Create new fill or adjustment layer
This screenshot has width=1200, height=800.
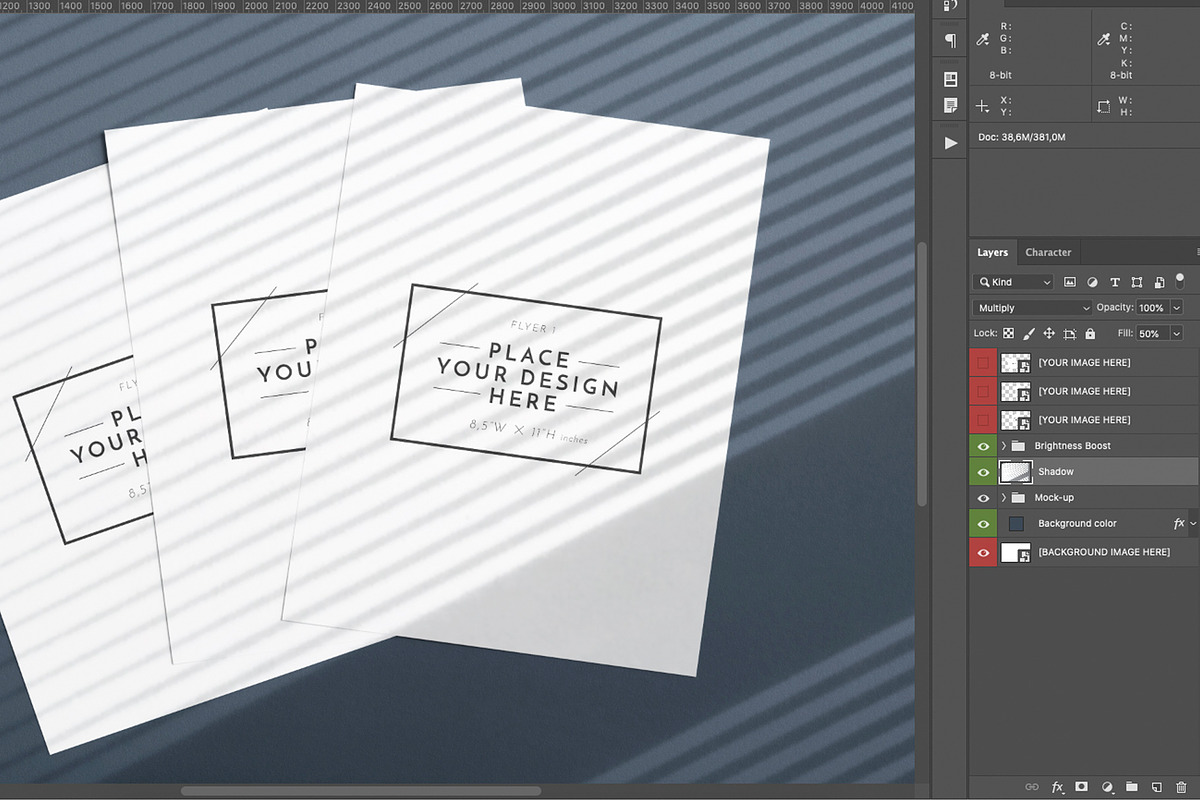[1107, 787]
